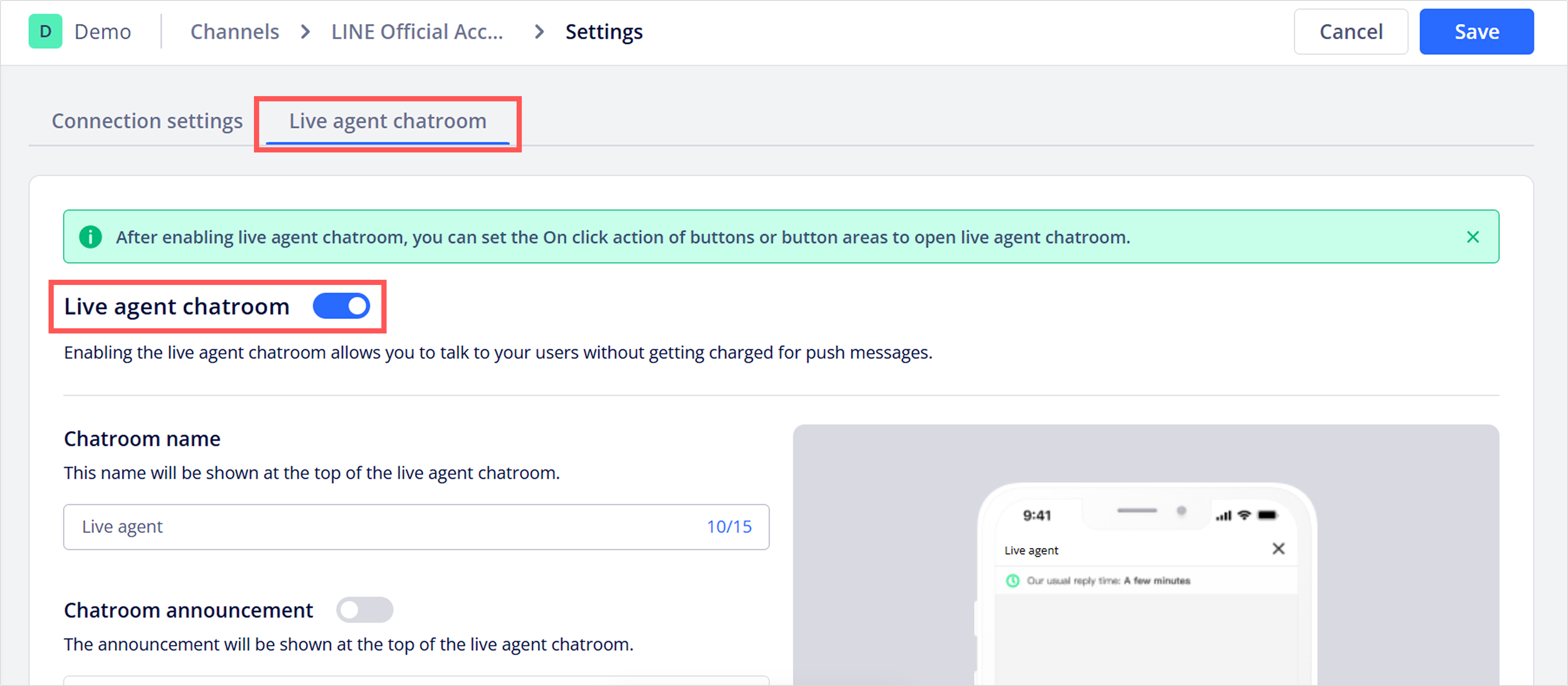Click the Cancel button
1568x686 pixels.
tap(1351, 32)
